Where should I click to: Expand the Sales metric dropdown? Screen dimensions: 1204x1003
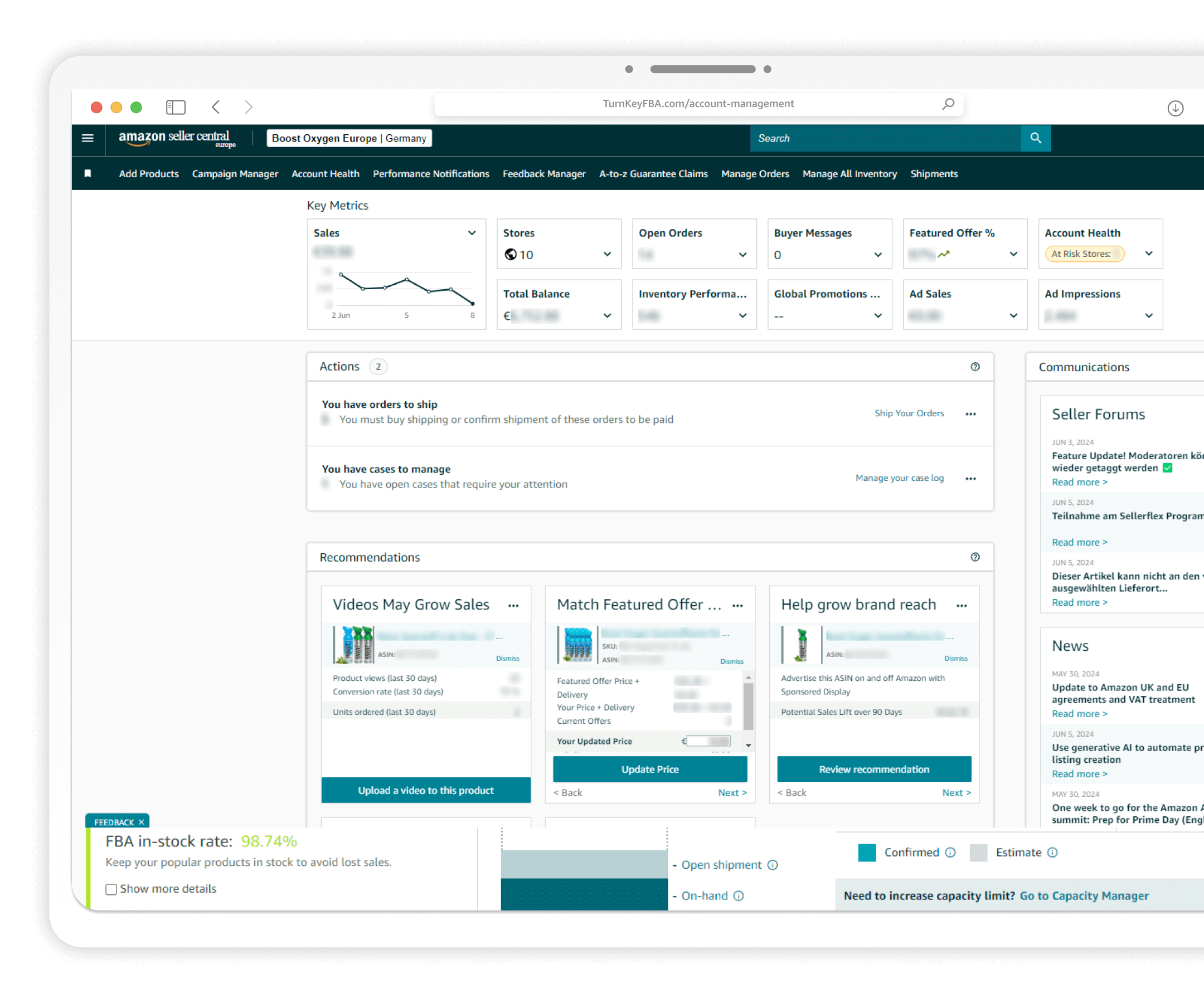tap(471, 233)
